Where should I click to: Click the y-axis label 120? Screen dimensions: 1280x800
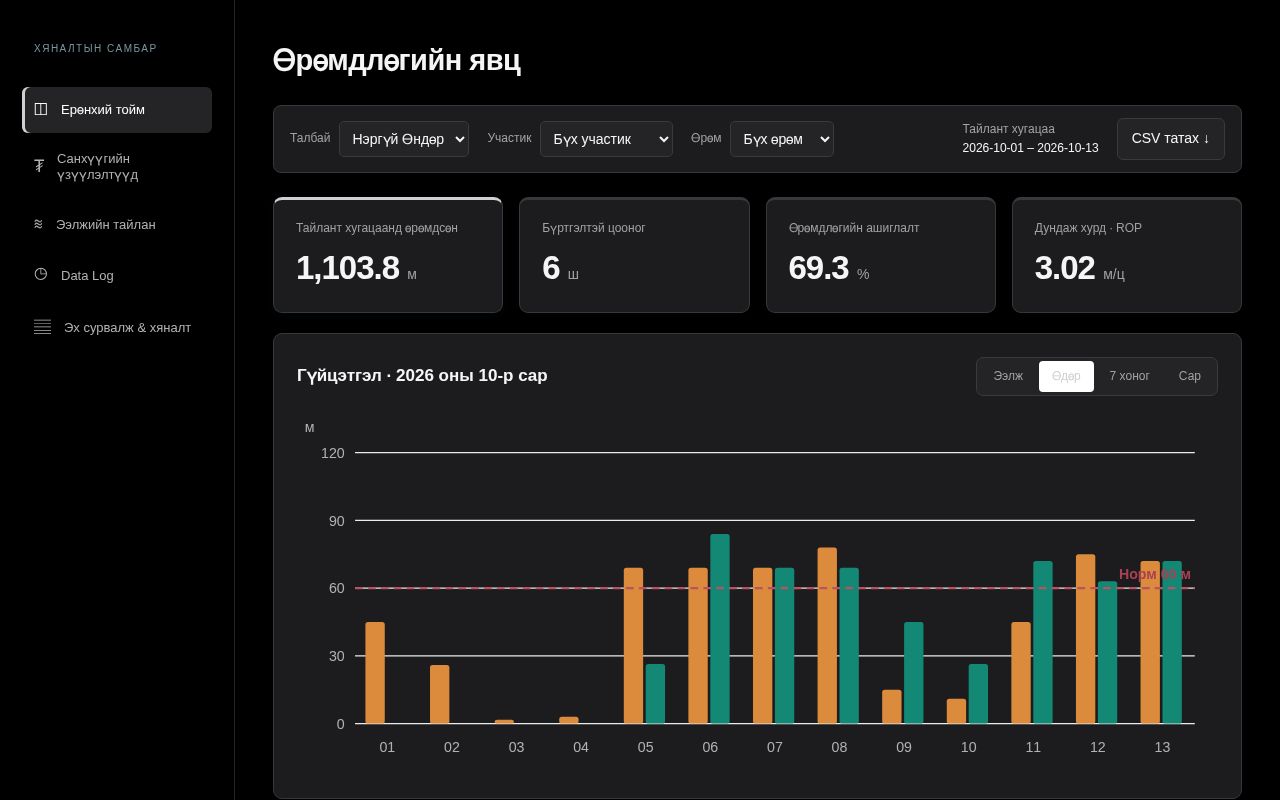[333, 453]
